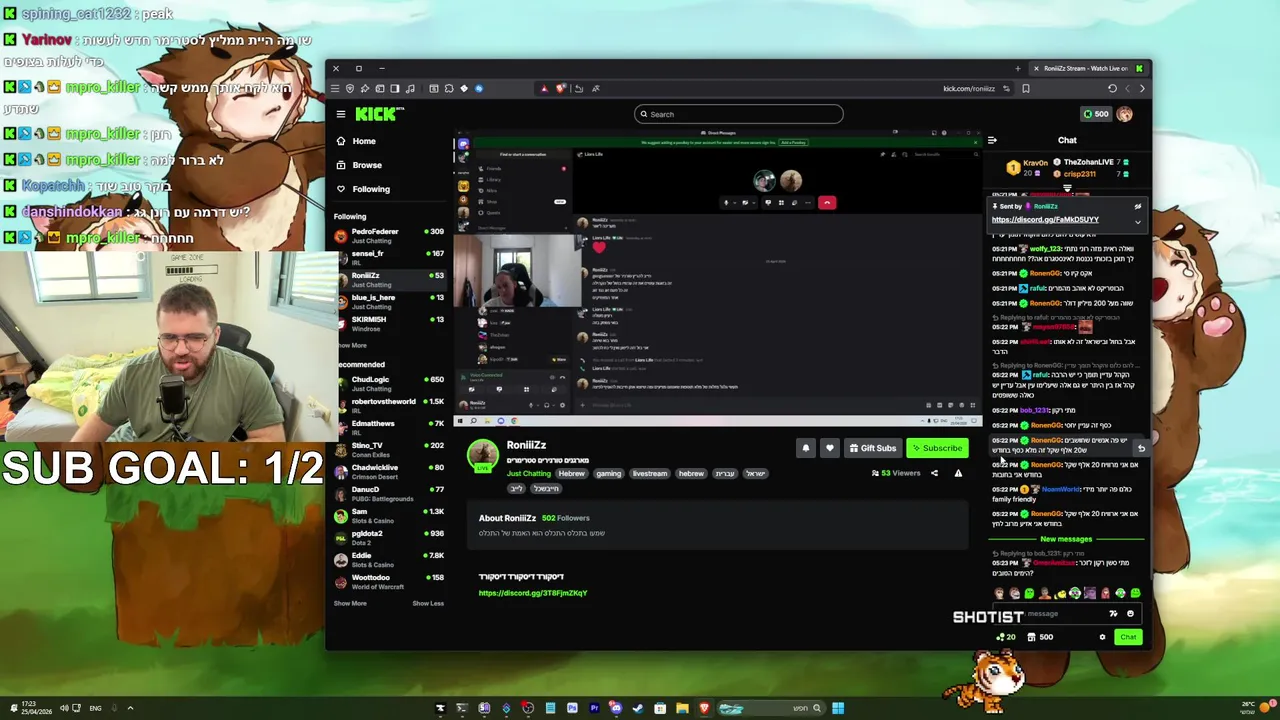
Task: Click the Windows Start button
Action: 838,708
